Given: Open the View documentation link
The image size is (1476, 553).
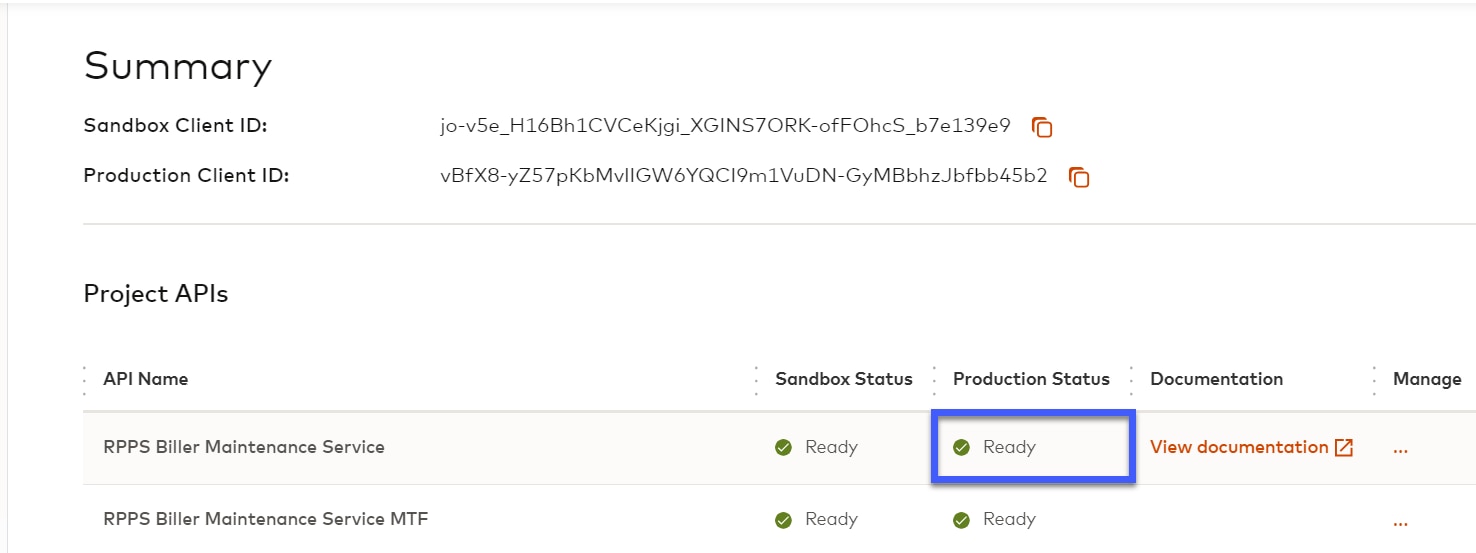Looking at the screenshot, I should [x=1239, y=447].
